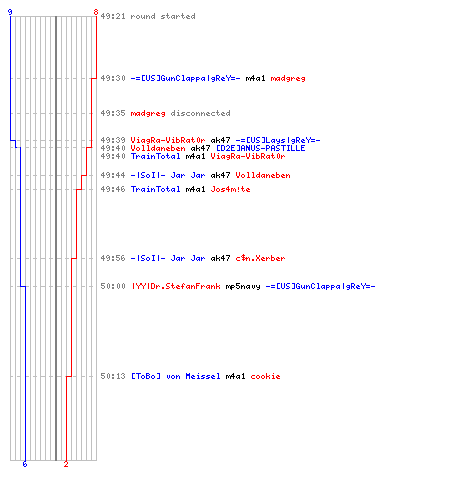The height and width of the screenshot is (500, 450).
Task: Select ViagRa-VibRat0r killer name at 49:39
Action: tap(168, 140)
